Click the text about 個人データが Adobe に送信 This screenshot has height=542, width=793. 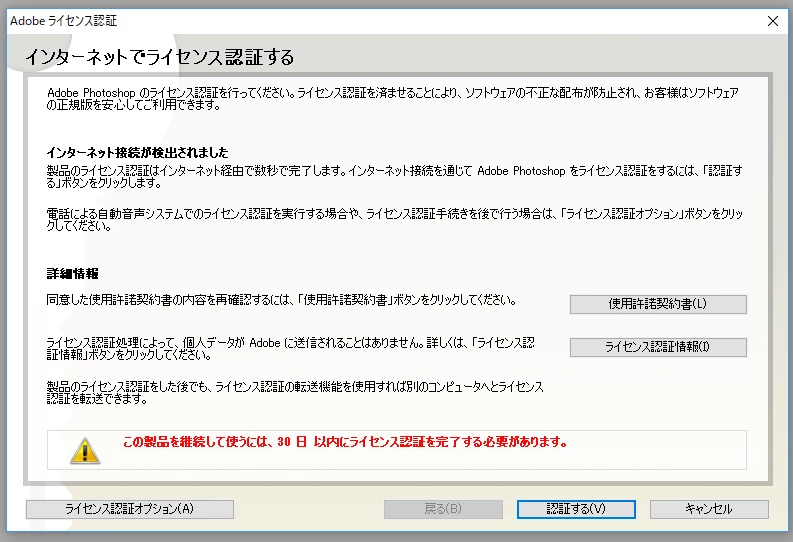290,349
